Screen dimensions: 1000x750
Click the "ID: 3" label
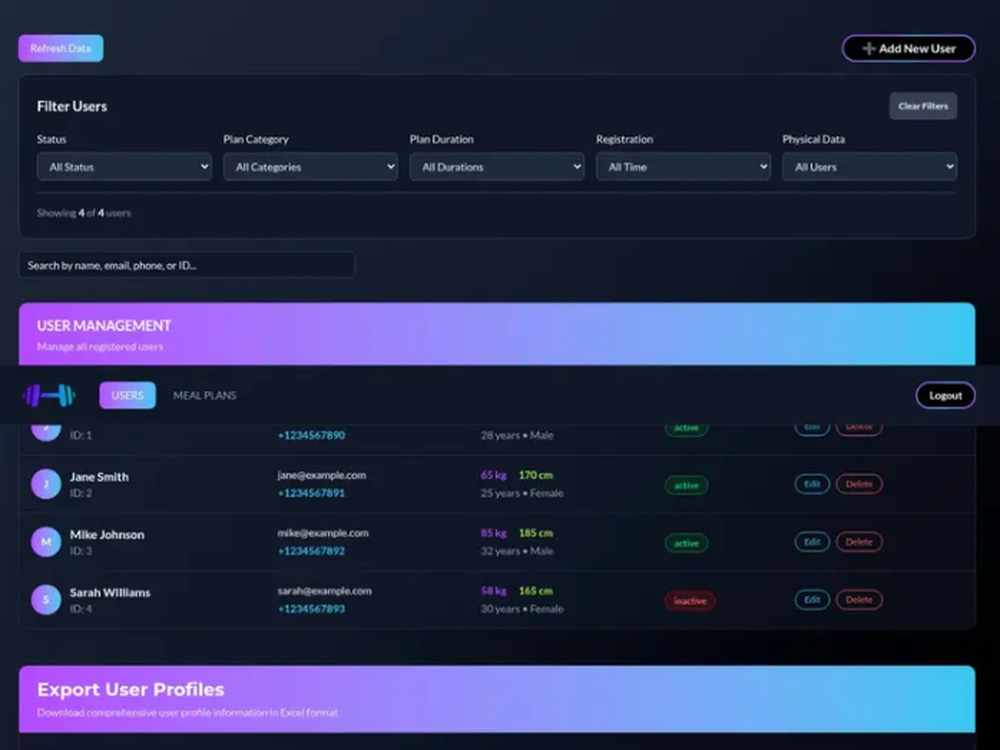tap(81, 551)
